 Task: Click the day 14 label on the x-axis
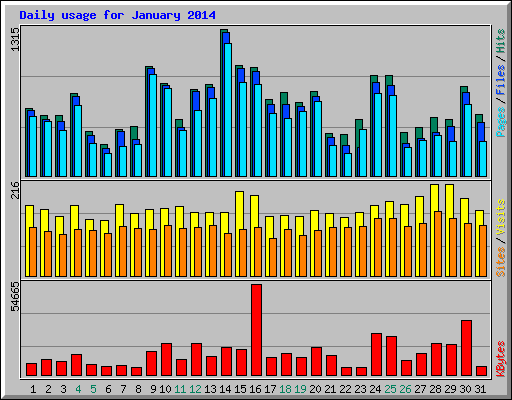(225, 389)
